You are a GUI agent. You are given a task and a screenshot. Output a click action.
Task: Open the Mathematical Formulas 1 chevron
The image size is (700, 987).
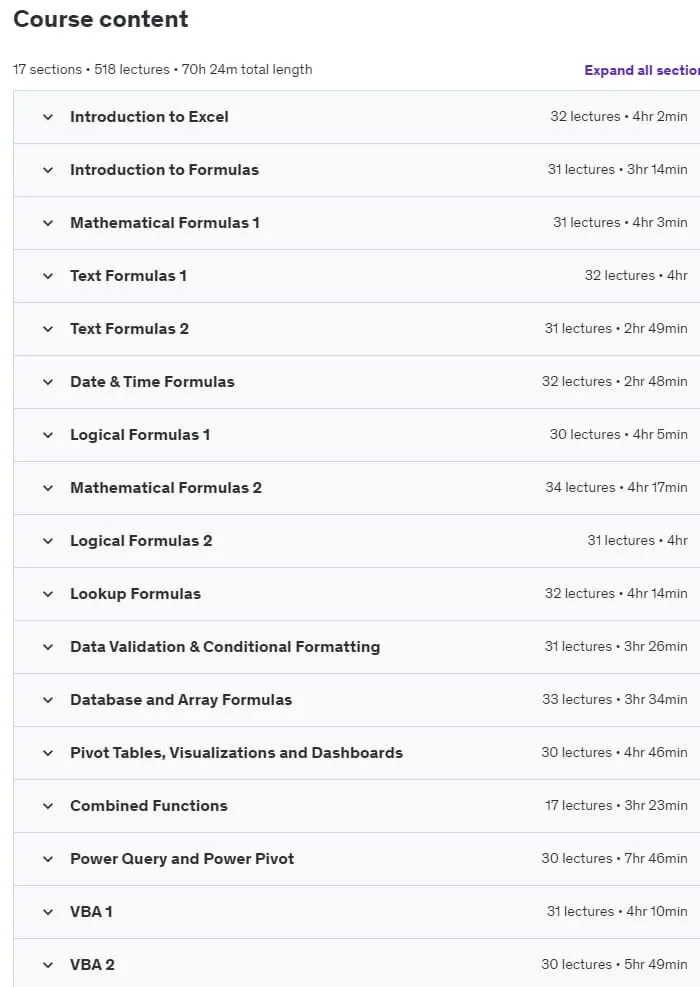point(48,223)
